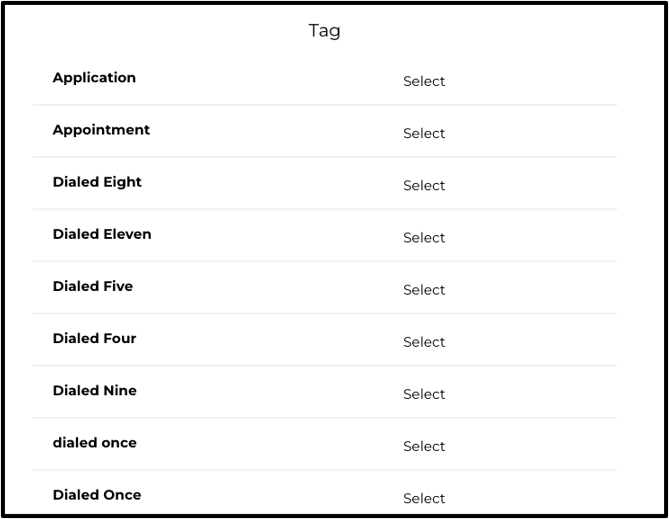Click Select in the Dialed Four row

[424, 341]
